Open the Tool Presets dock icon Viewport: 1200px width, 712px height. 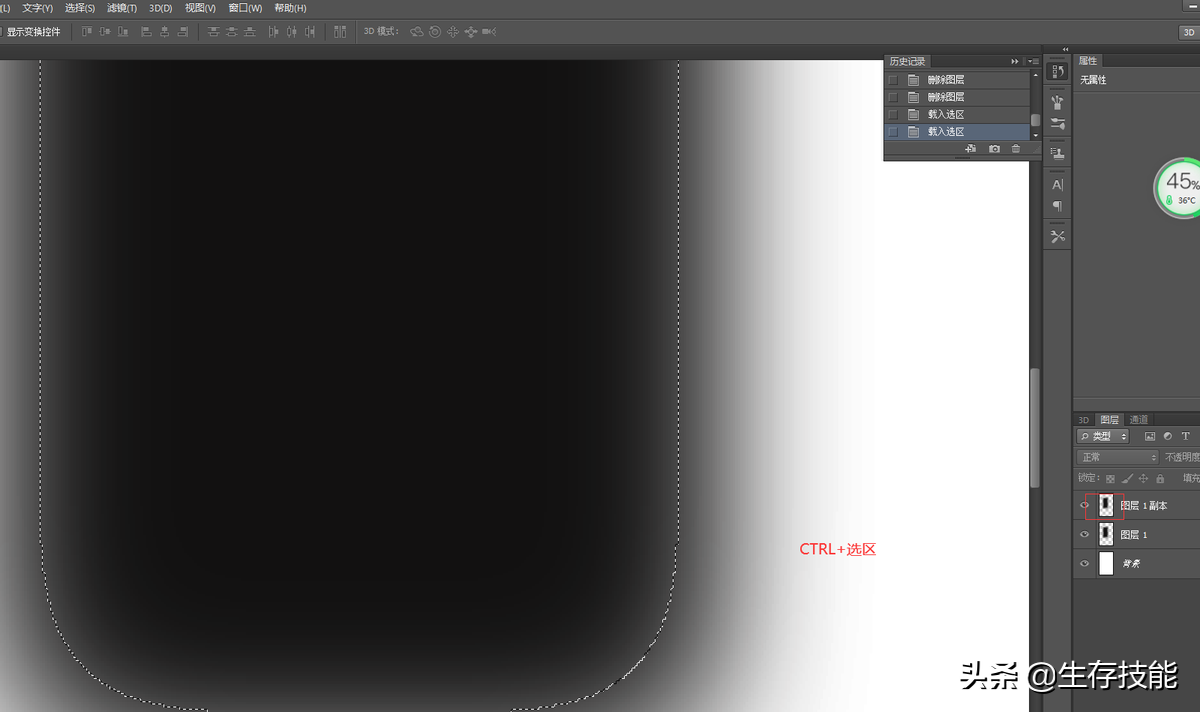[x=1057, y=237]
